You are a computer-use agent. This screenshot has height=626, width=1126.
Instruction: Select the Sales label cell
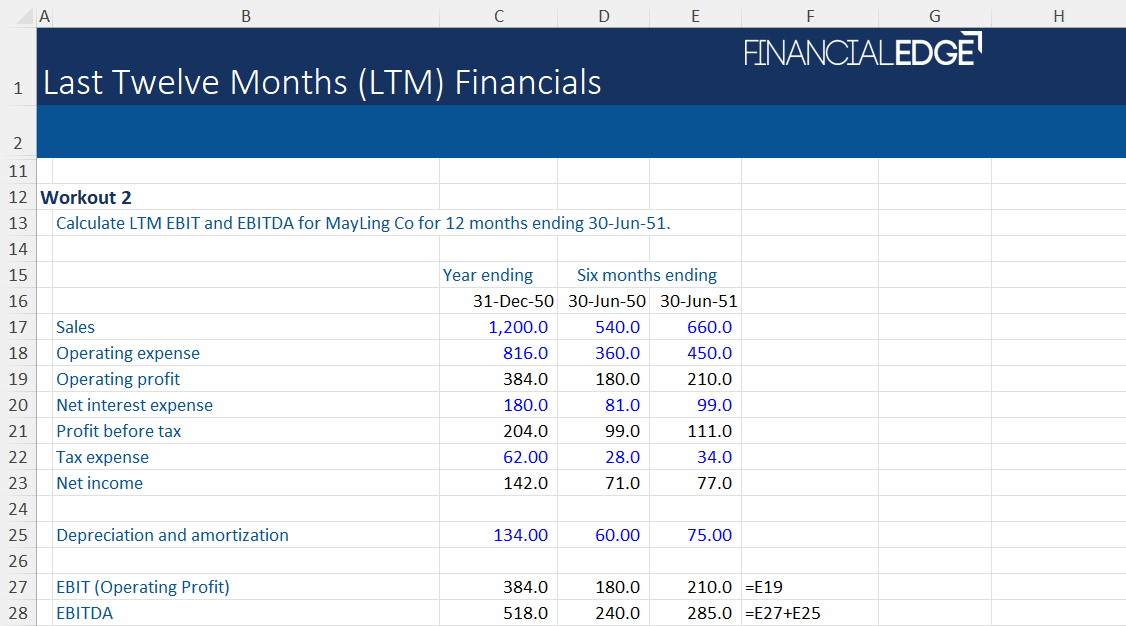click(x=75, y=327)
